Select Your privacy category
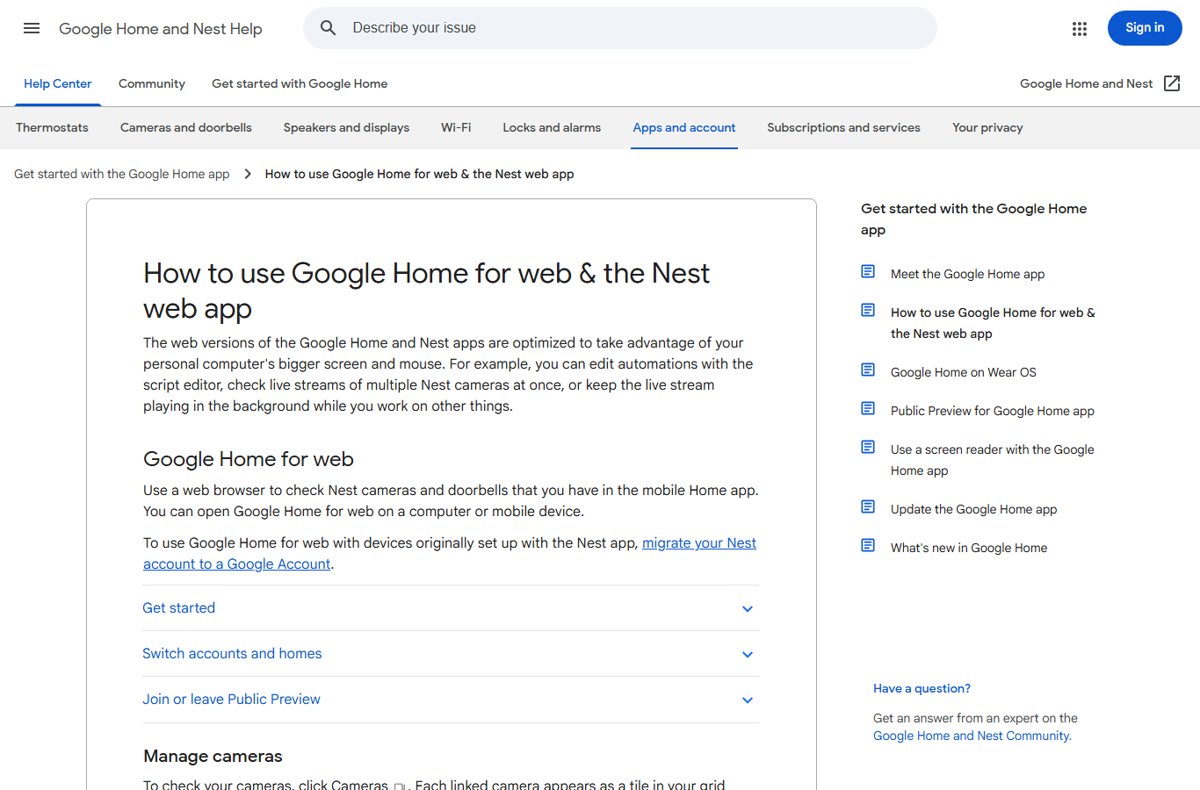Viewport: 1200px width, 790px height. pos(988,128)
